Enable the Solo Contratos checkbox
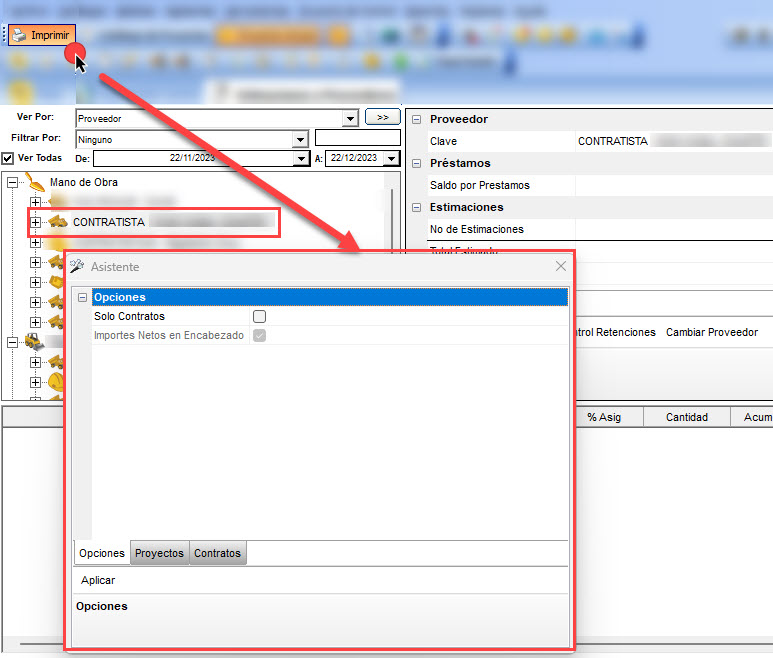This screenshot has height=658, width=773. point(259,316)
